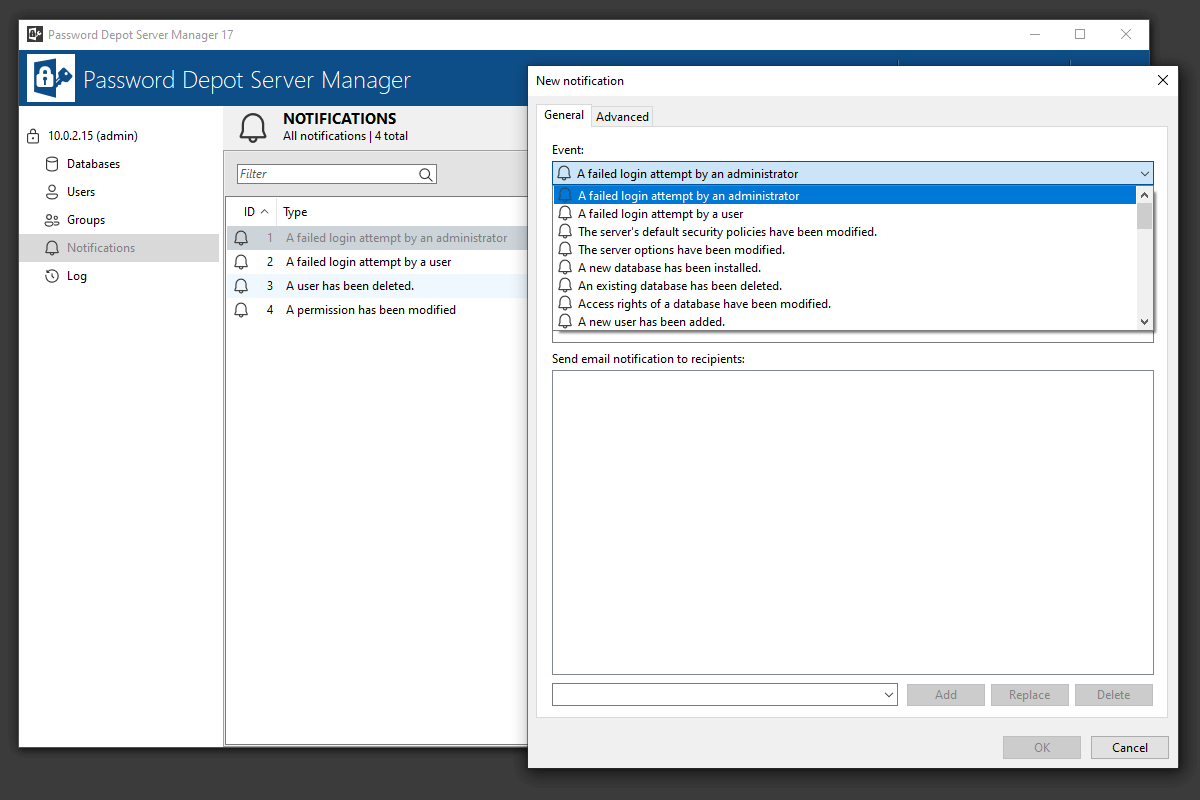The height and width of the screenshot is (800, 1200).
Task: Click the Users icon in sidebar
Action: pos(52,192)
